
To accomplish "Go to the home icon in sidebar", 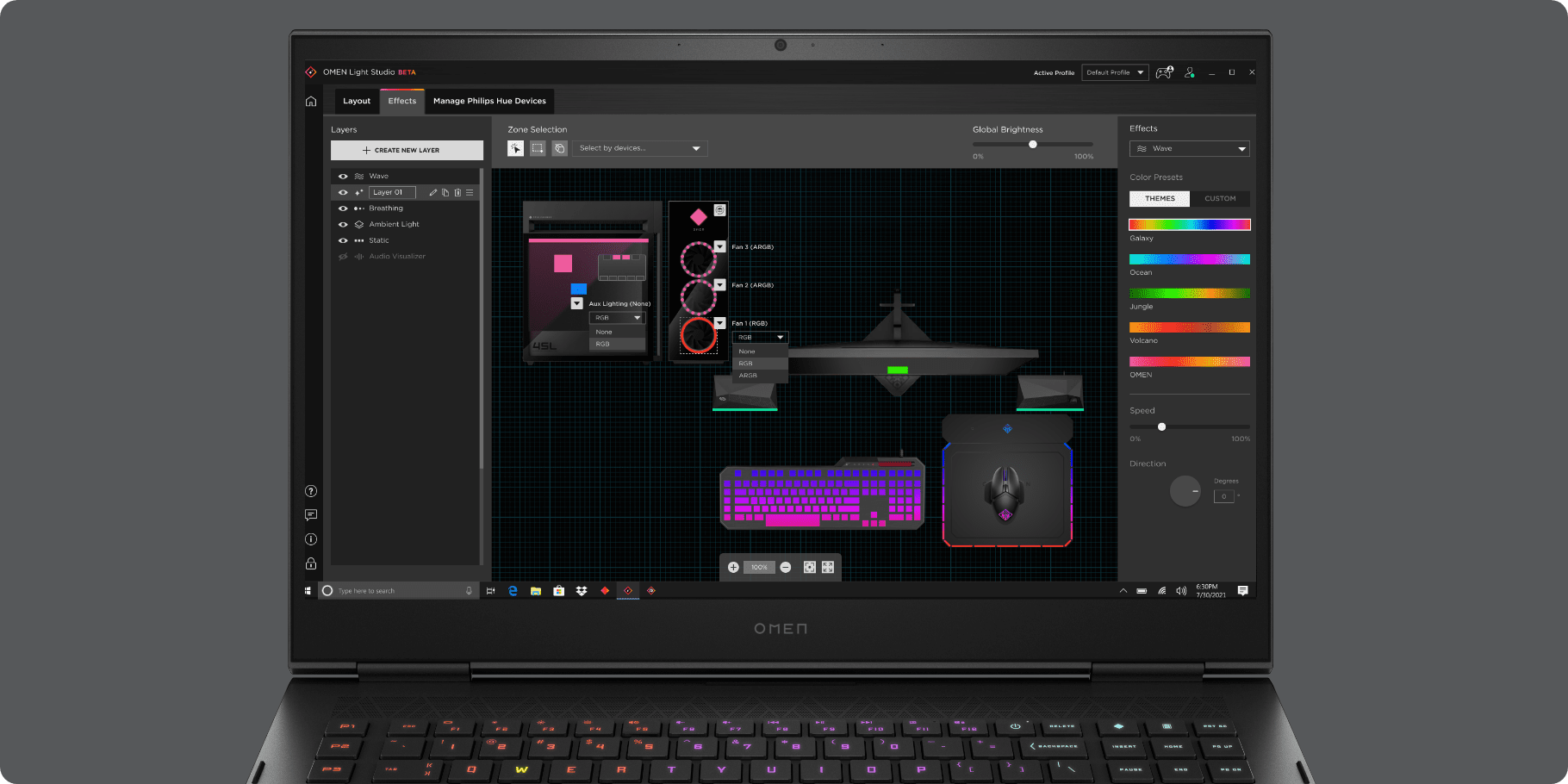I will (x=311, y=102).
